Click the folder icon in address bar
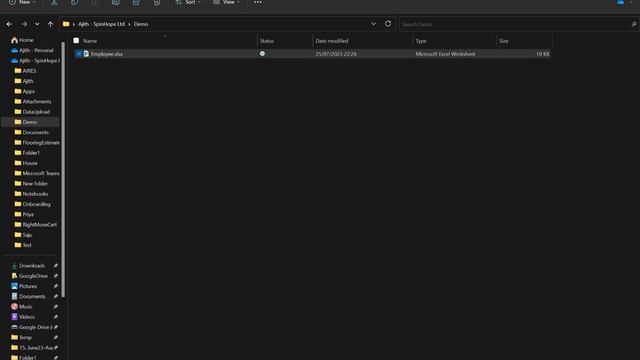Screen dimensions: 640x360 click(66, 24)
